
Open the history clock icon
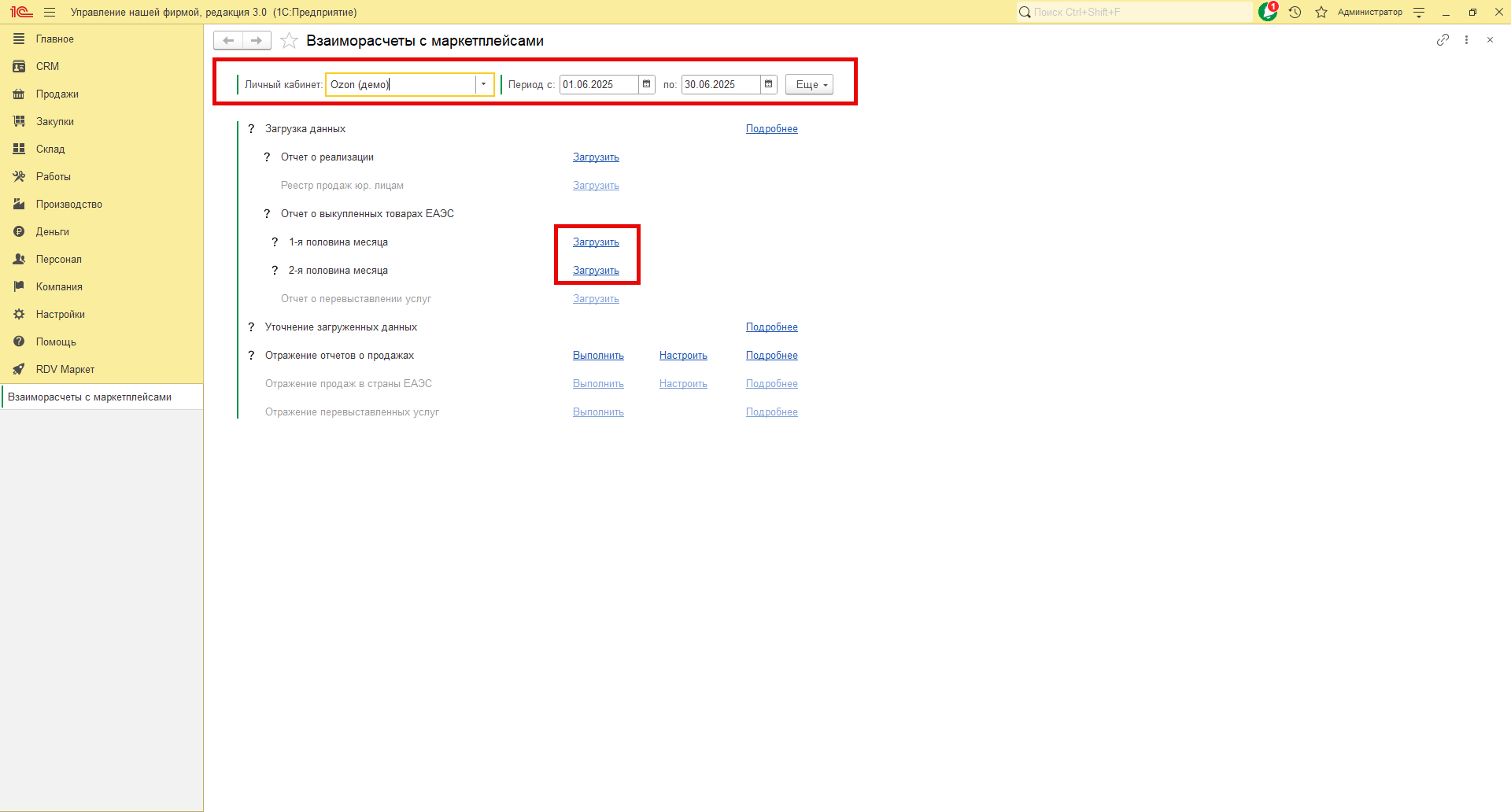tap(1295, 12)
